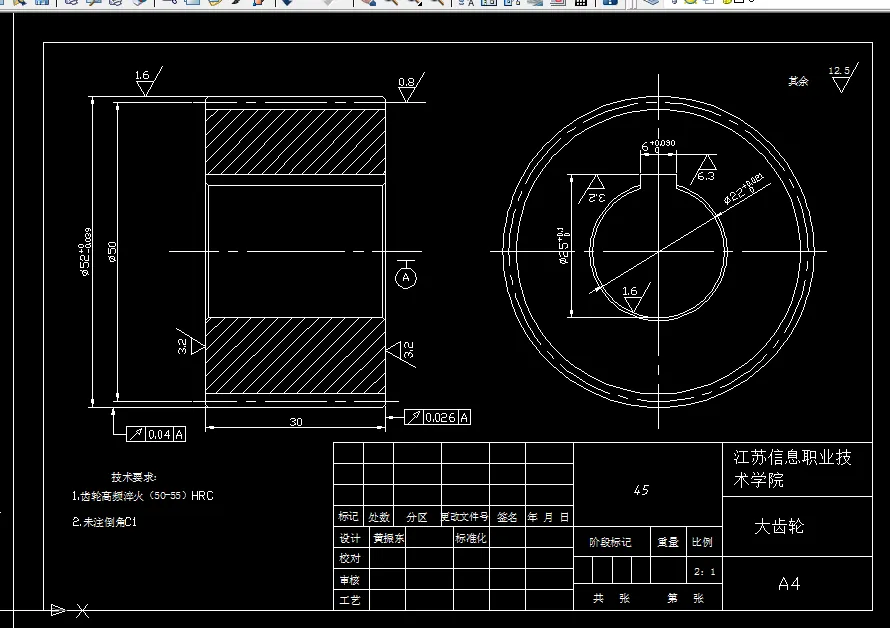Click the 设计 row label

(350, 538)
